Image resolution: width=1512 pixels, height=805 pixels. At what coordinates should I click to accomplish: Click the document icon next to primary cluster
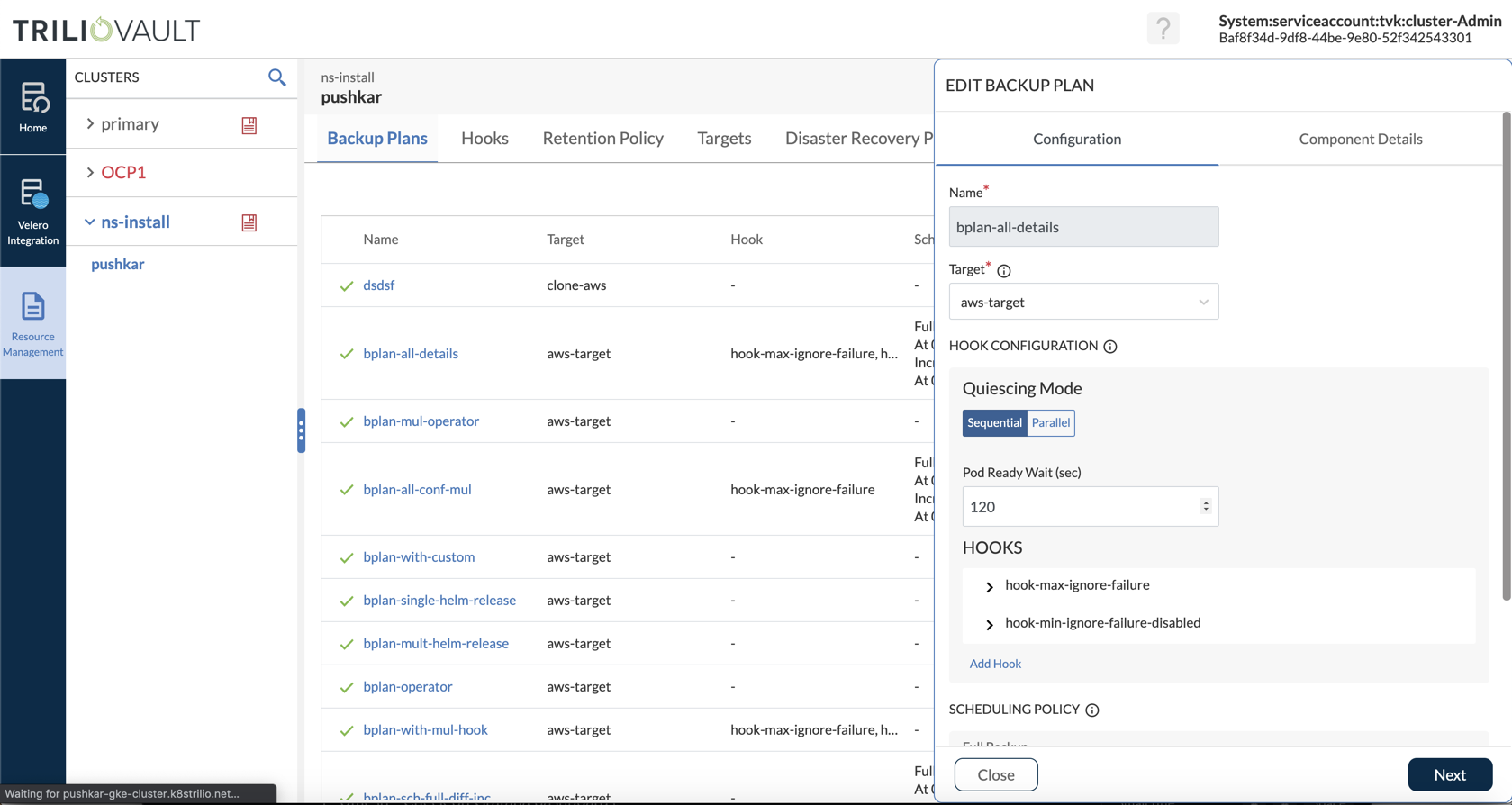[x=249, y=125]
